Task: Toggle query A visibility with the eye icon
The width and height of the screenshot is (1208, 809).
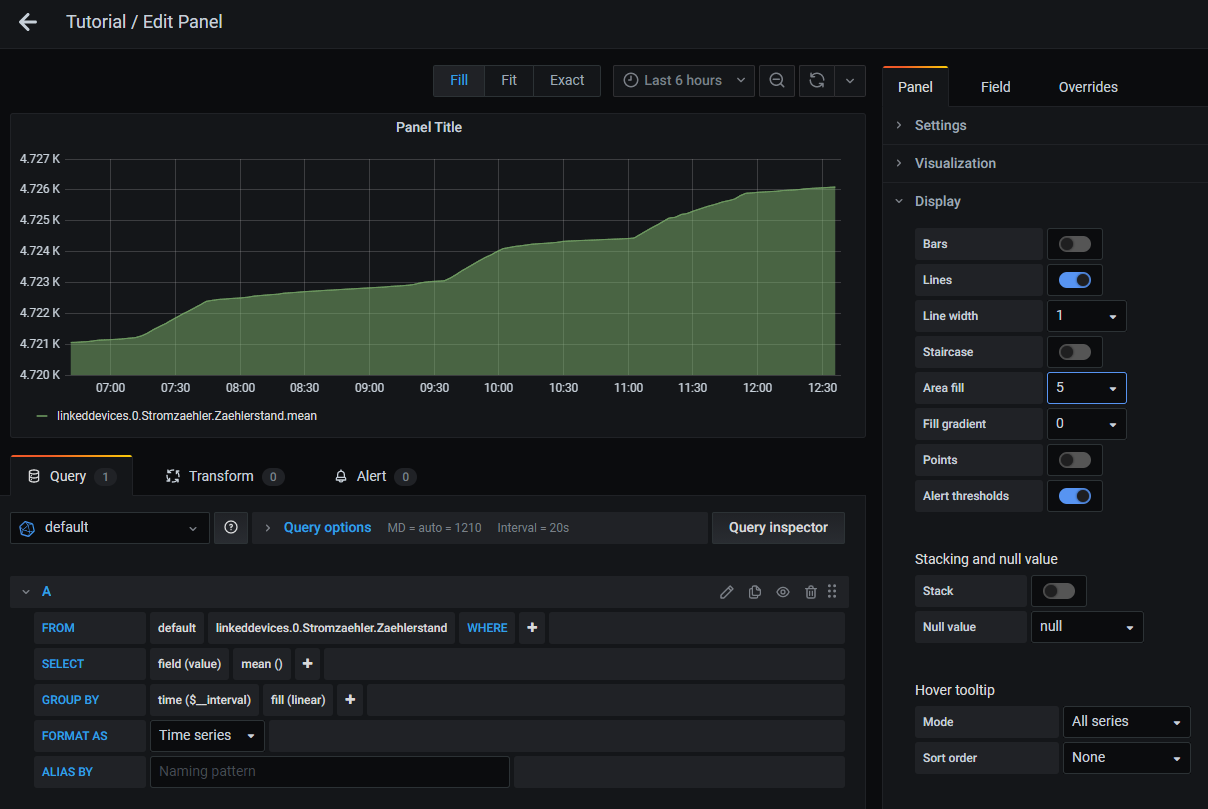Action: click(782, 591)
